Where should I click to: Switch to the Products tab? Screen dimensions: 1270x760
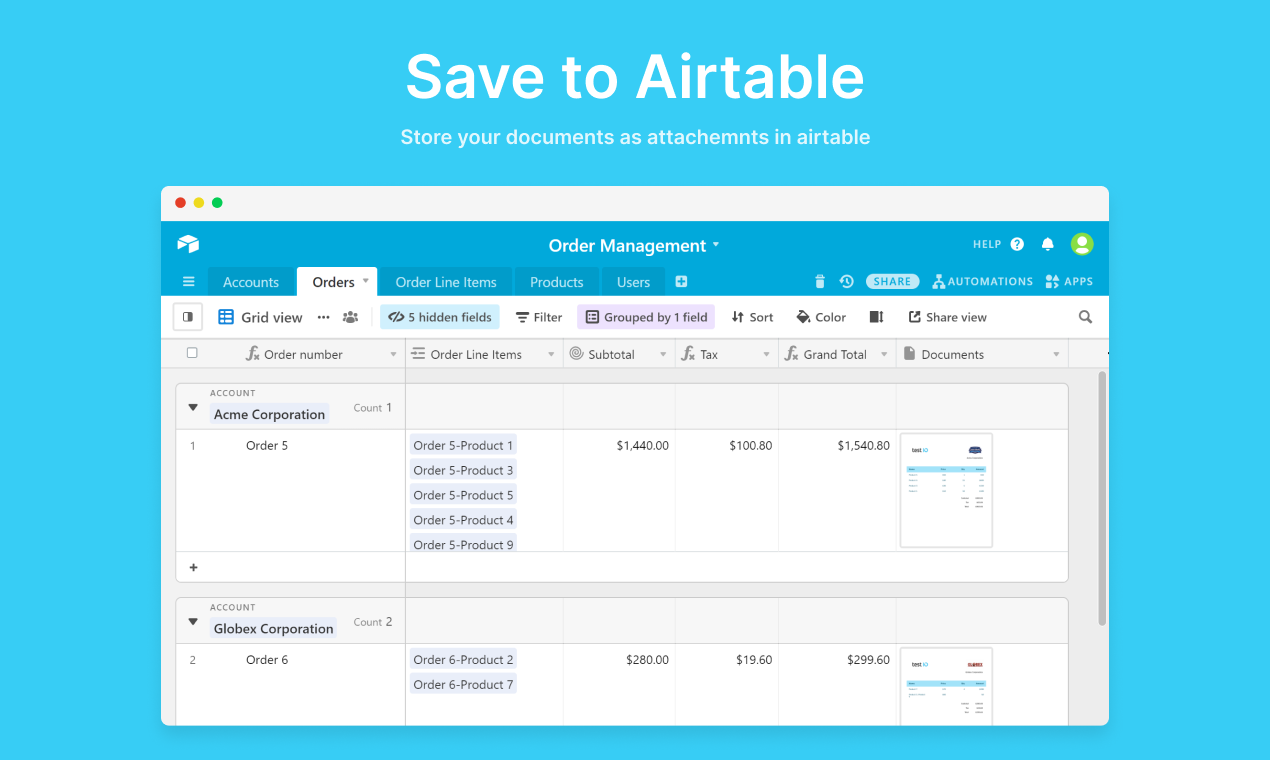coord(556,282)
